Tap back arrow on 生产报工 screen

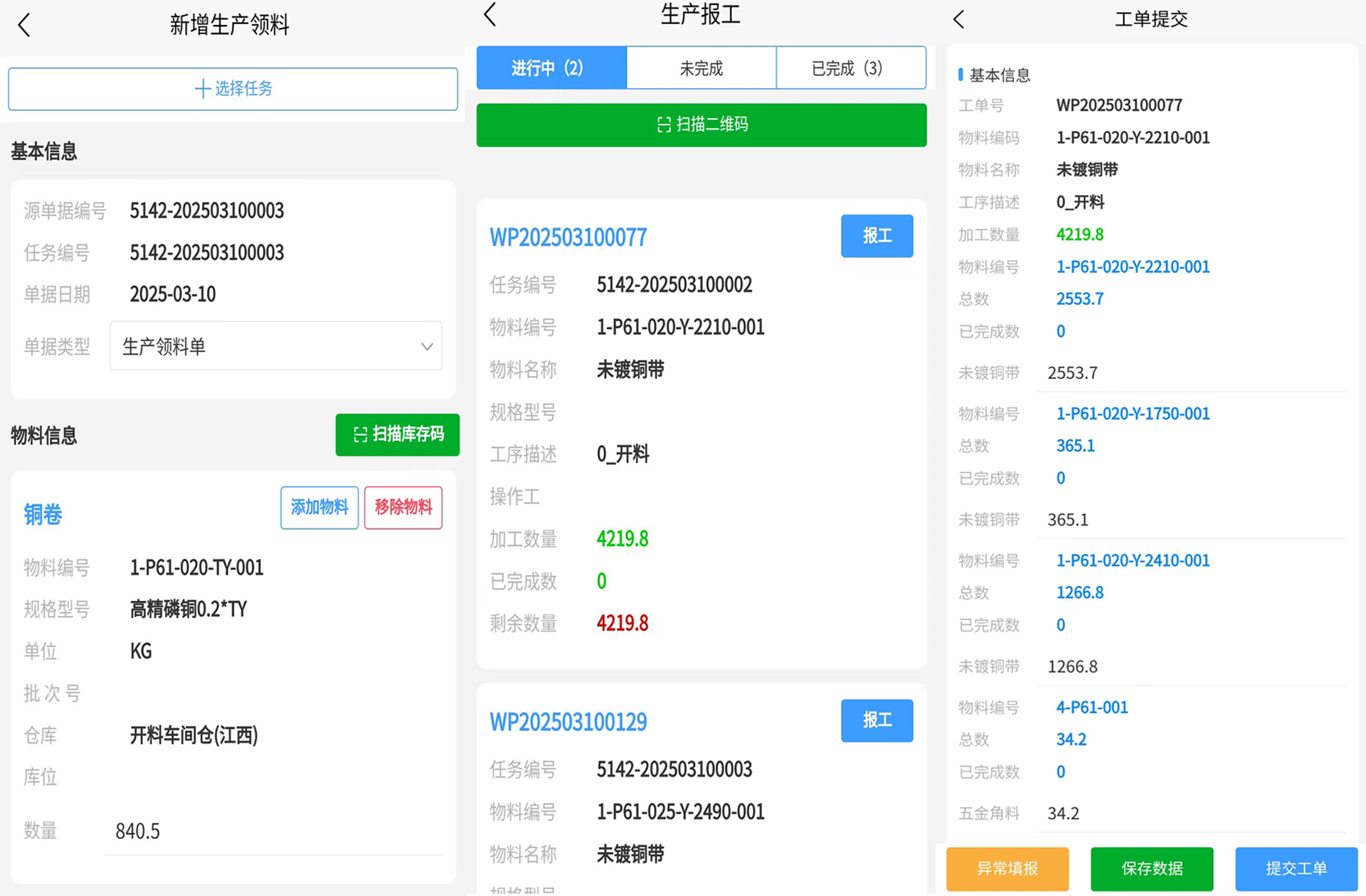pos(490,15)
